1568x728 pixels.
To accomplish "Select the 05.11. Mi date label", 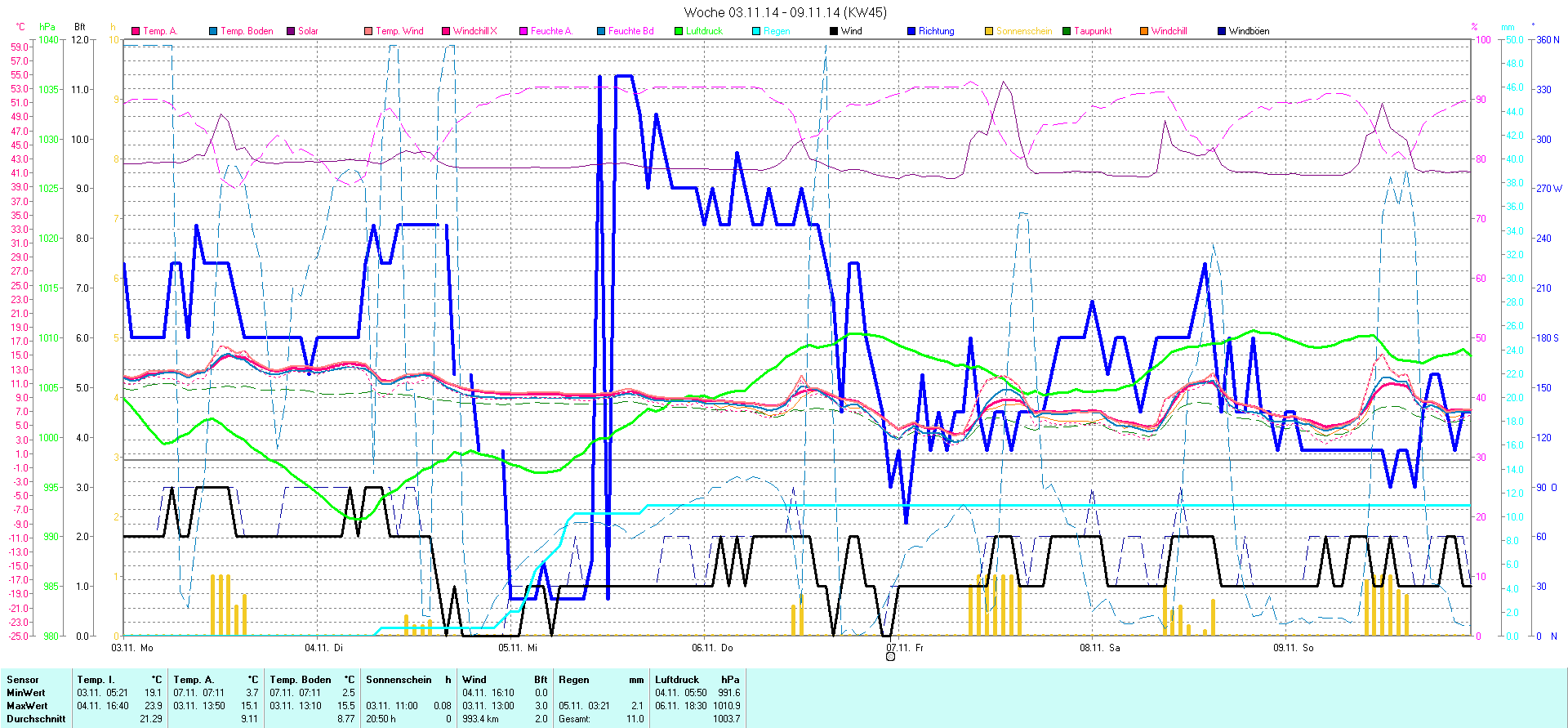I will click(518, 648).
